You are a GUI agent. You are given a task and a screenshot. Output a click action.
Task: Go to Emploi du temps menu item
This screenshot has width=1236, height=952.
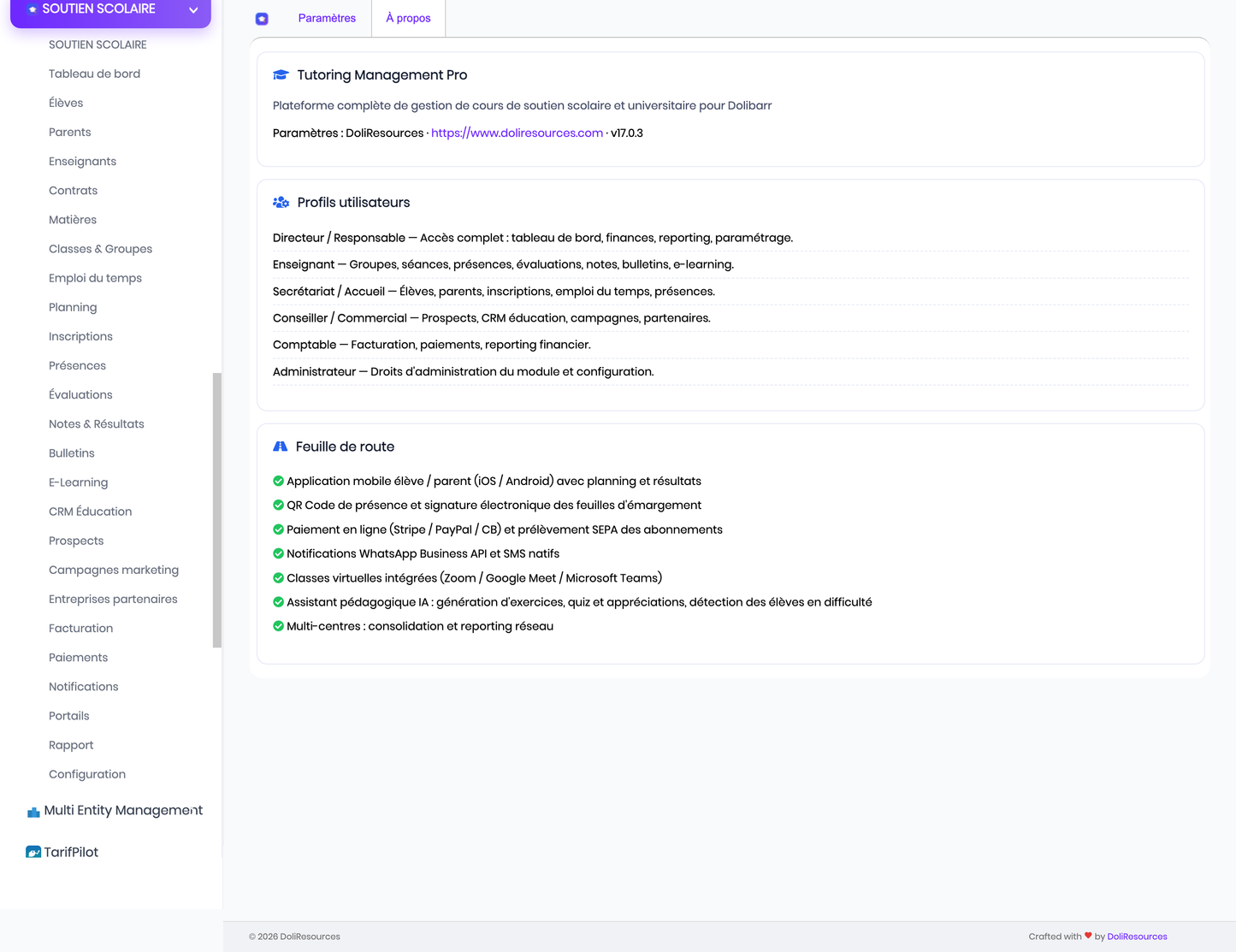click(95, 278)
